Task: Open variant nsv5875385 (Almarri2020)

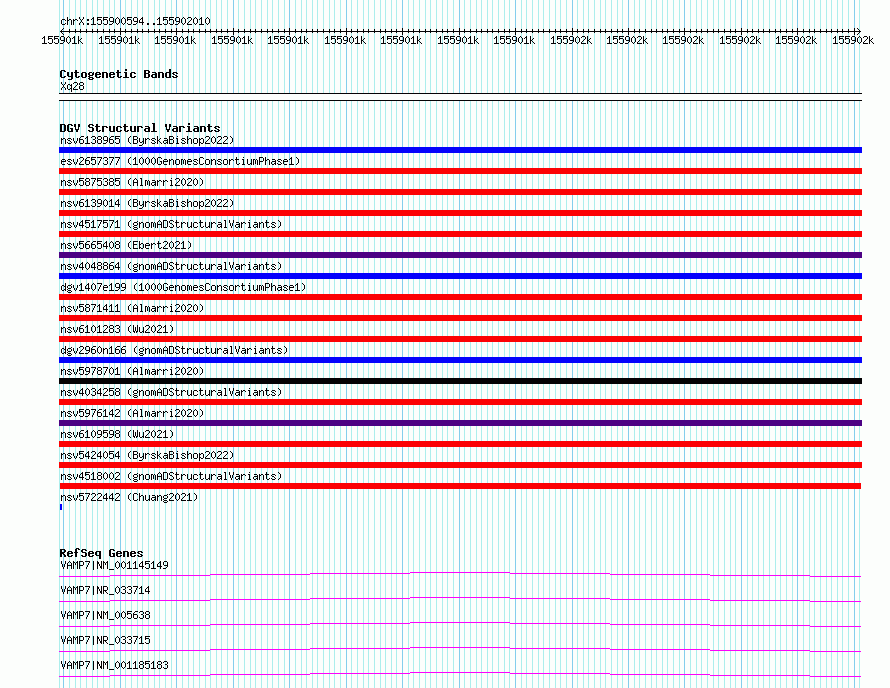Action: 132,182
